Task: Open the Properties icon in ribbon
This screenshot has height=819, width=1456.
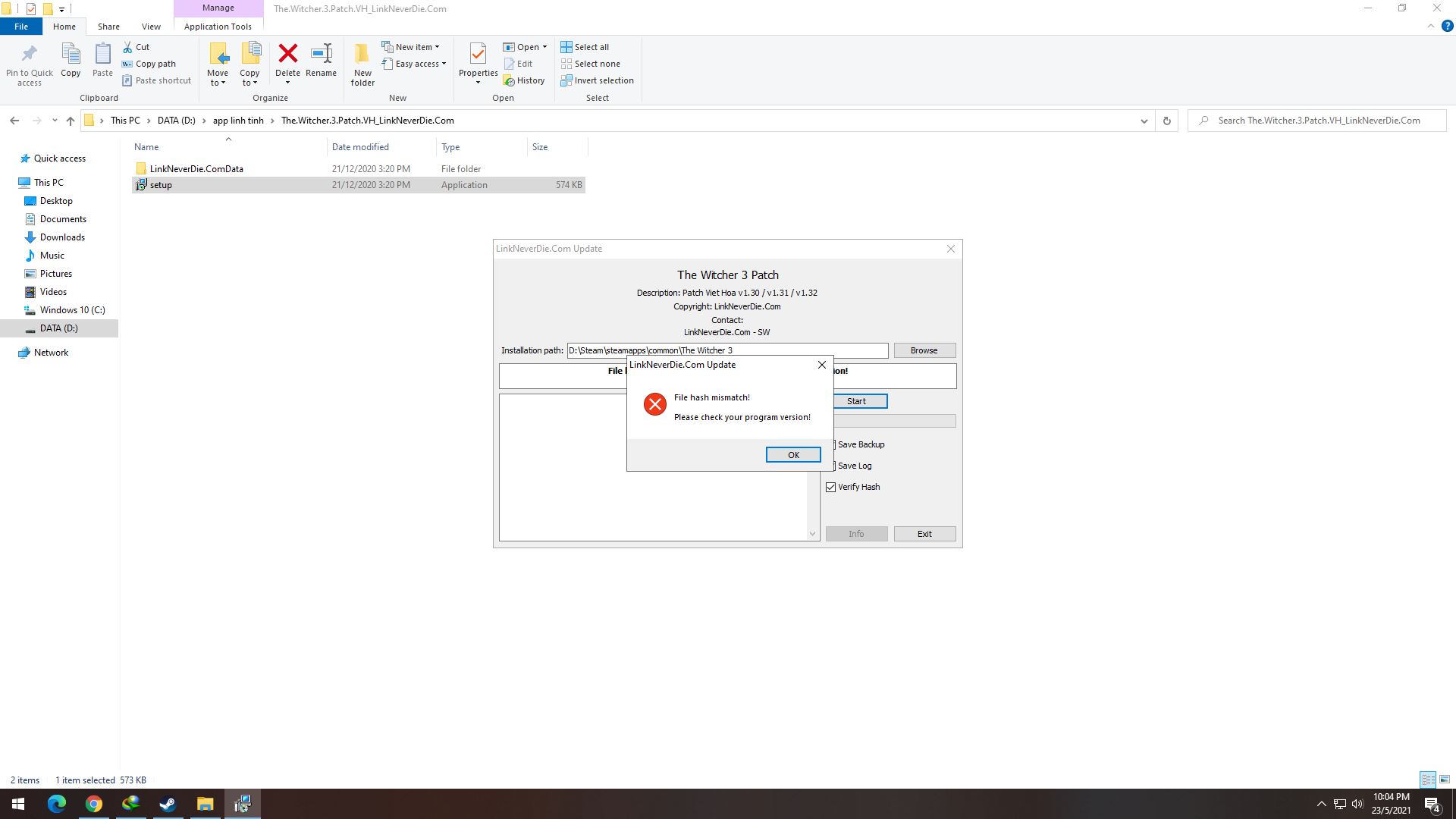Action: (x=478, y=54)
